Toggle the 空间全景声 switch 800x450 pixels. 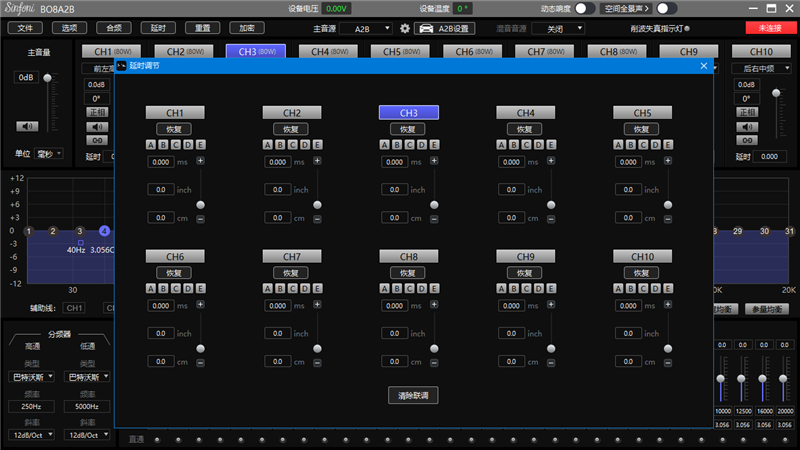click(667, 8)
